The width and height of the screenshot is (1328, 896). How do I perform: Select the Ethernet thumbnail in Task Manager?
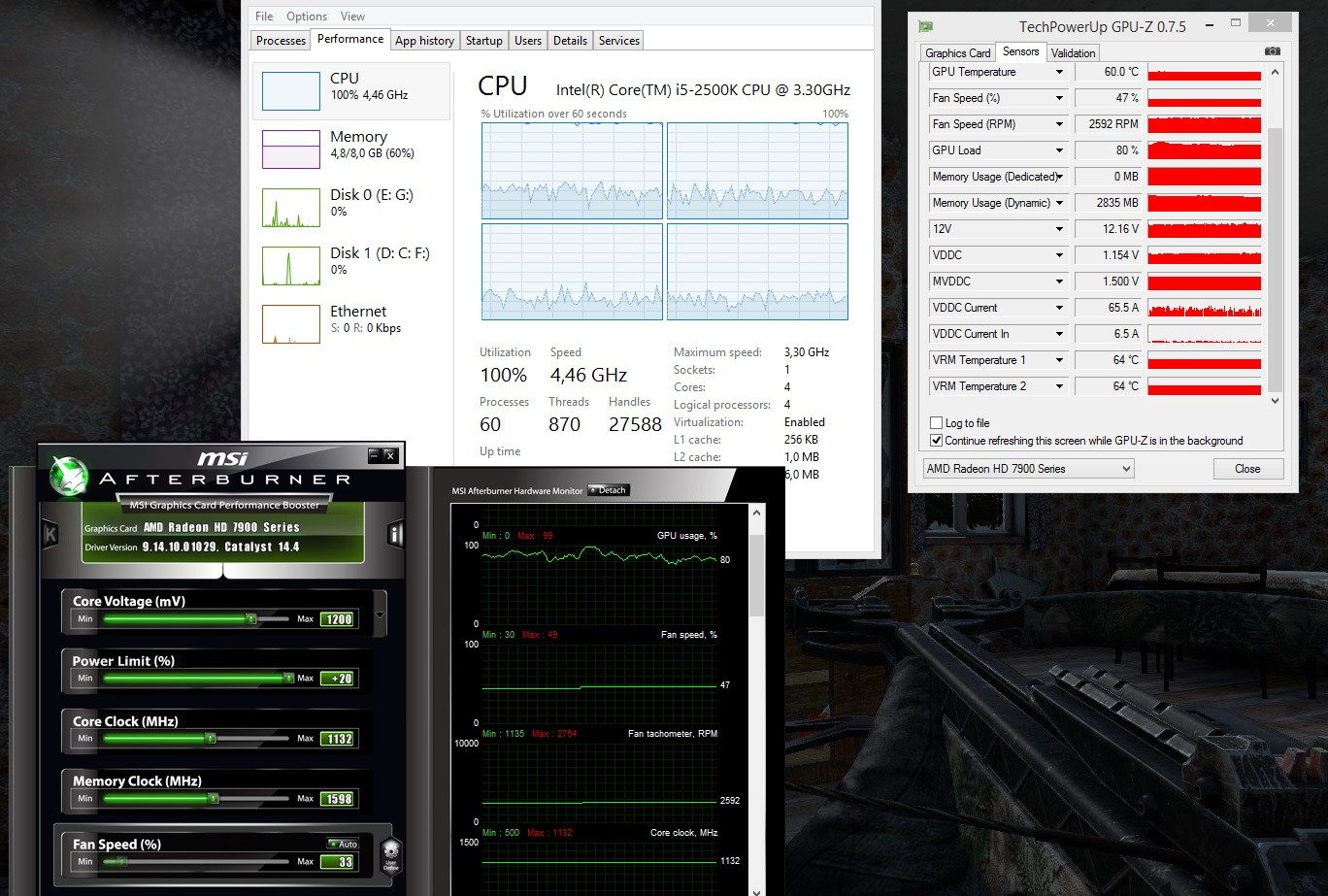(x=290, y=324)
